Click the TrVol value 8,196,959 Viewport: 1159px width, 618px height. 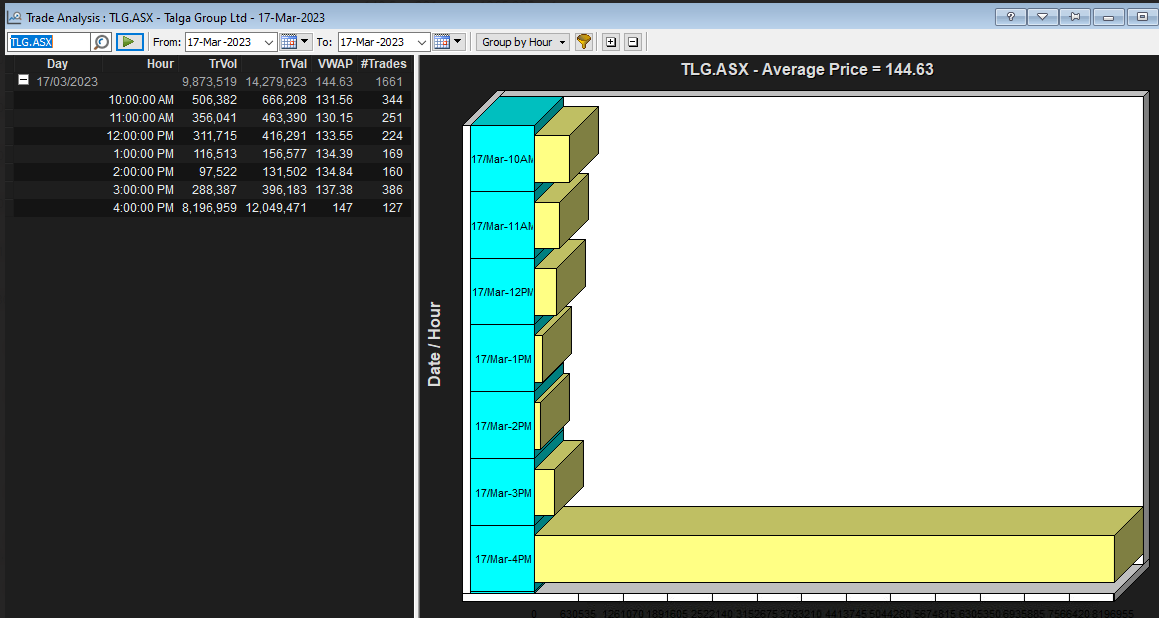tap(209, 208)
